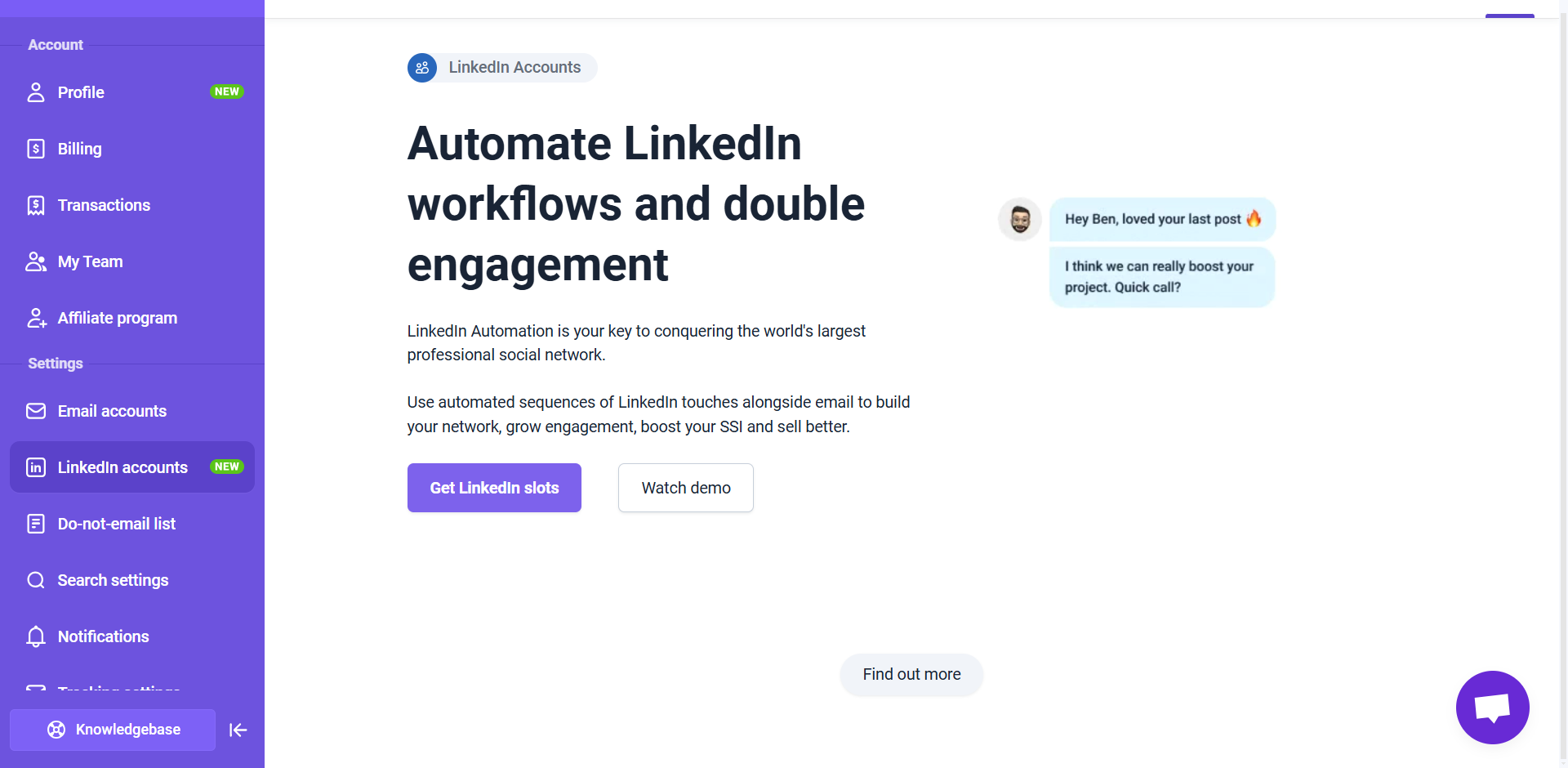Image resolution: width=1568 pixels, height=768 pixels.
Task: Click the Get LinkedIn slots button
Action: pyautogui.click(x=494, y=488)
